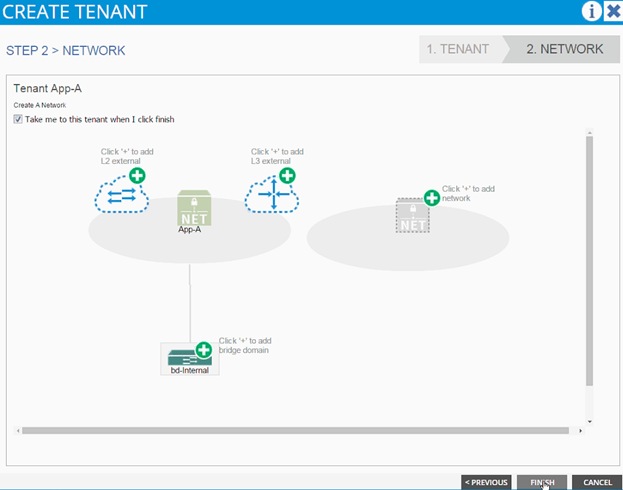
Task: Add an L2 external with the plus icon
Action: click(137, 175)
